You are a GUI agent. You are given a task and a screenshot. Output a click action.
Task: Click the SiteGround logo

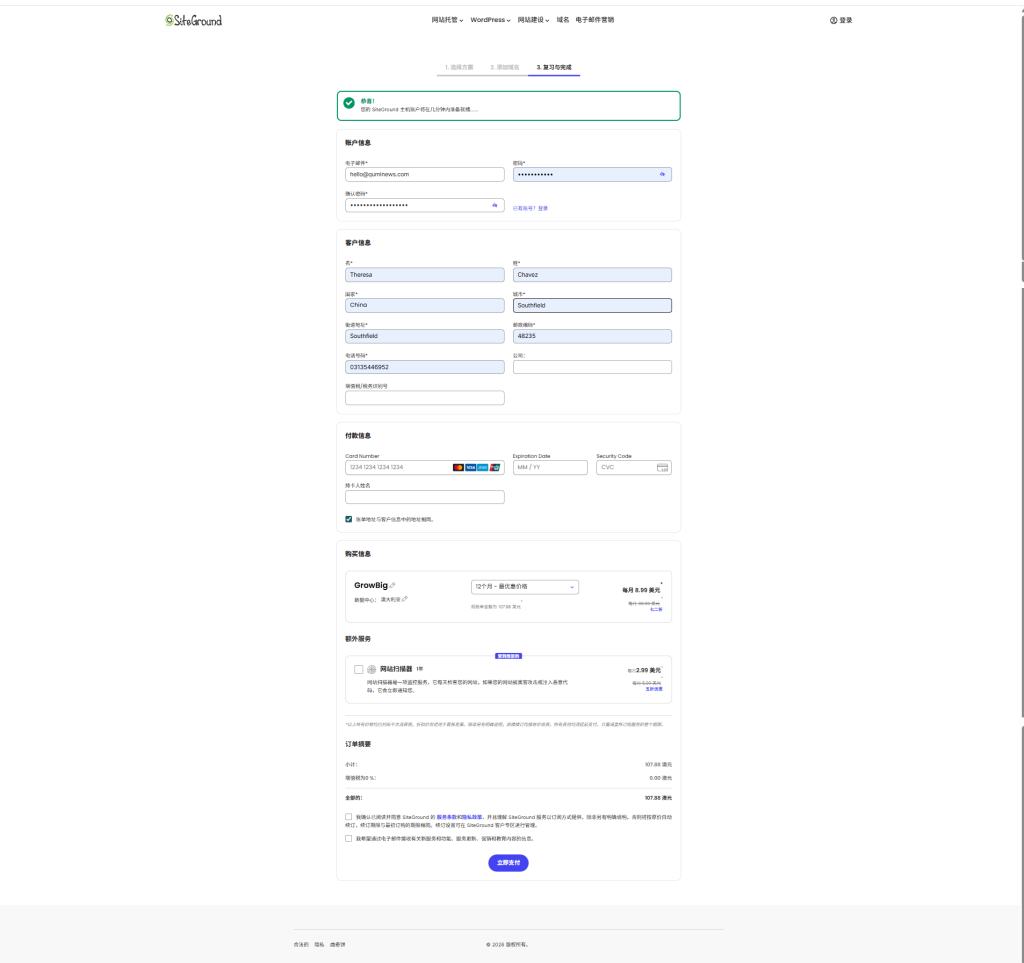coord(194,20)
